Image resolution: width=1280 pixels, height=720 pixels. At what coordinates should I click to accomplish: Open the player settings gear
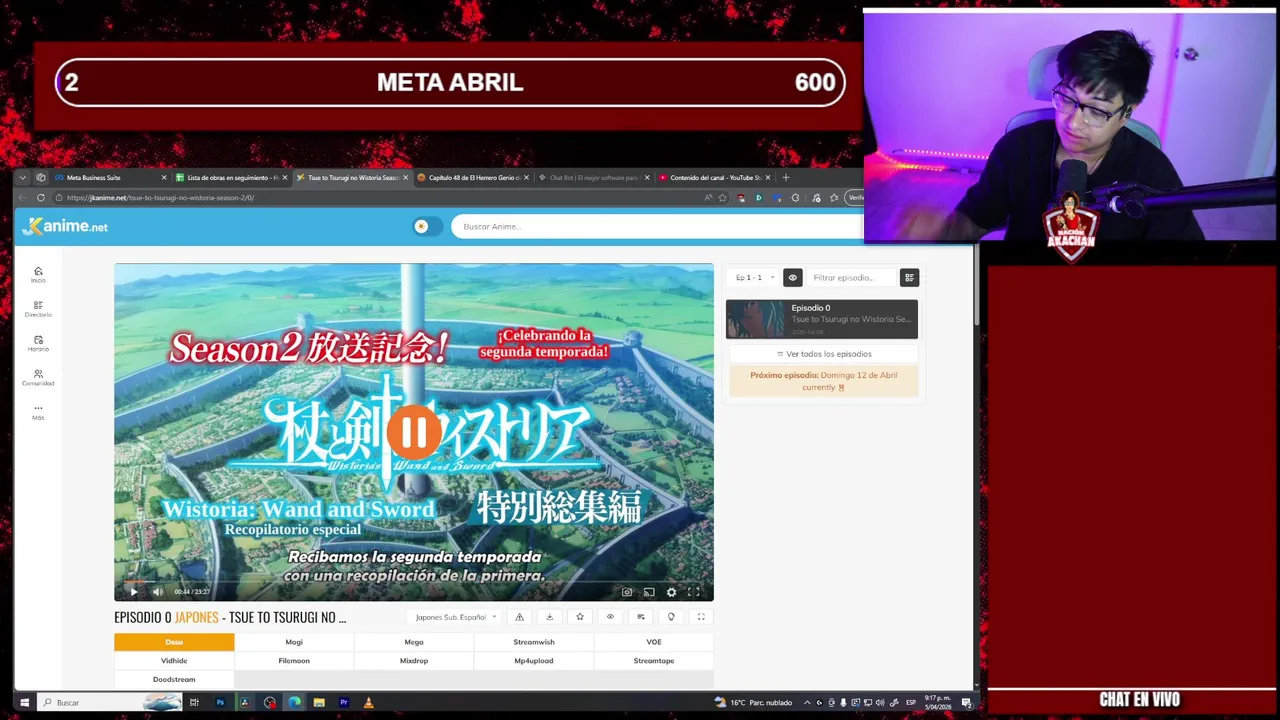click(x=671, y=592)
